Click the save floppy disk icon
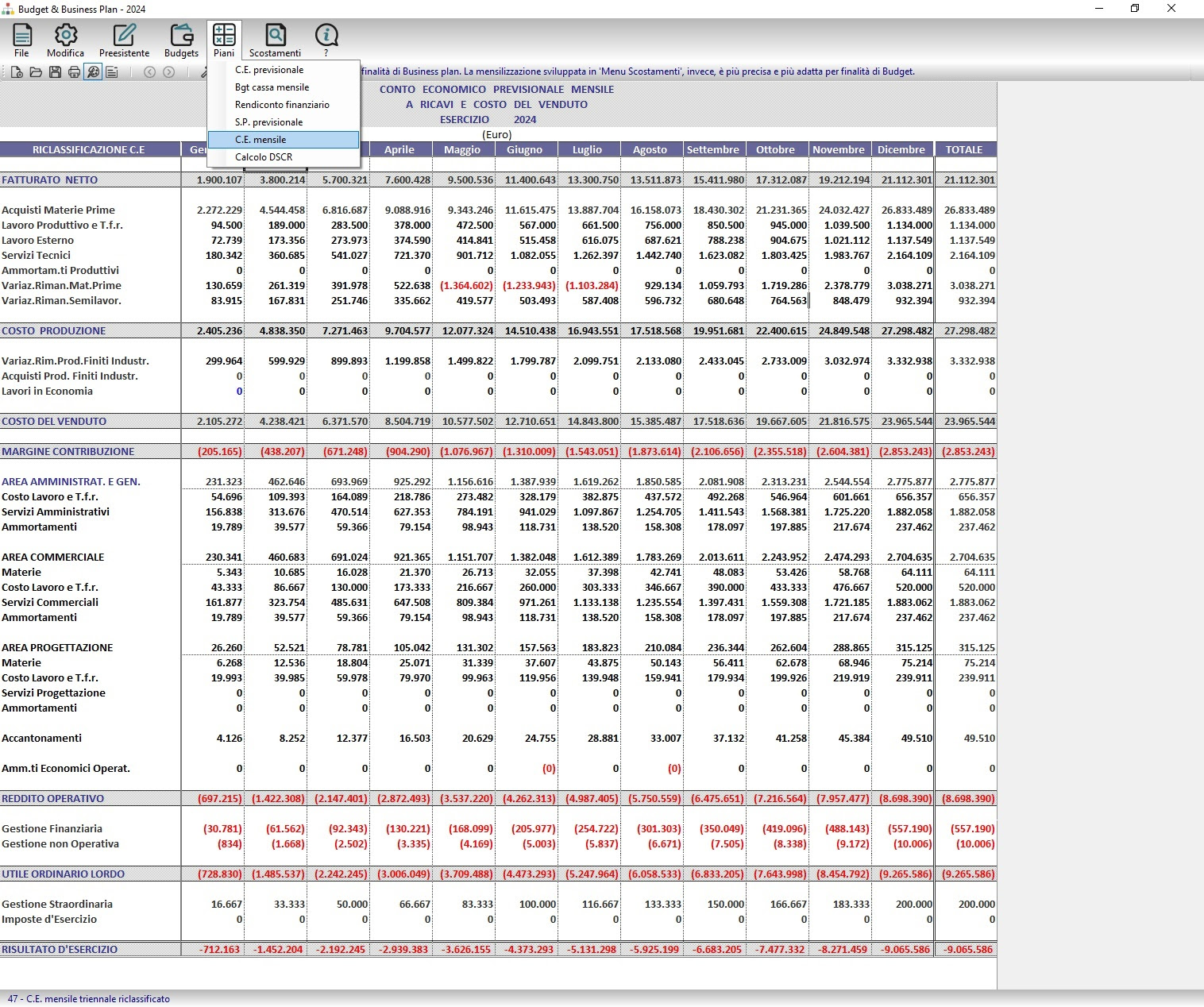 55,72
